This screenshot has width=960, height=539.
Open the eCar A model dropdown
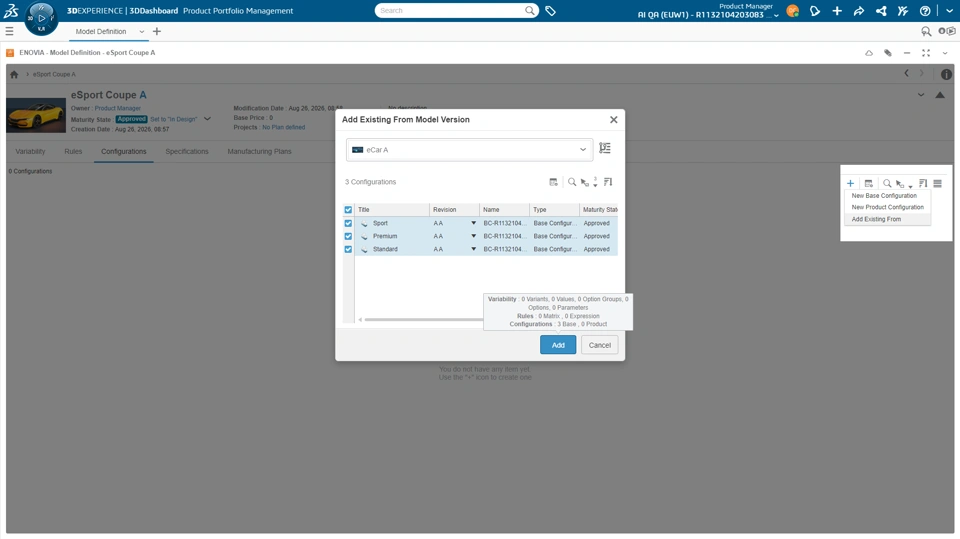point(469,149)
